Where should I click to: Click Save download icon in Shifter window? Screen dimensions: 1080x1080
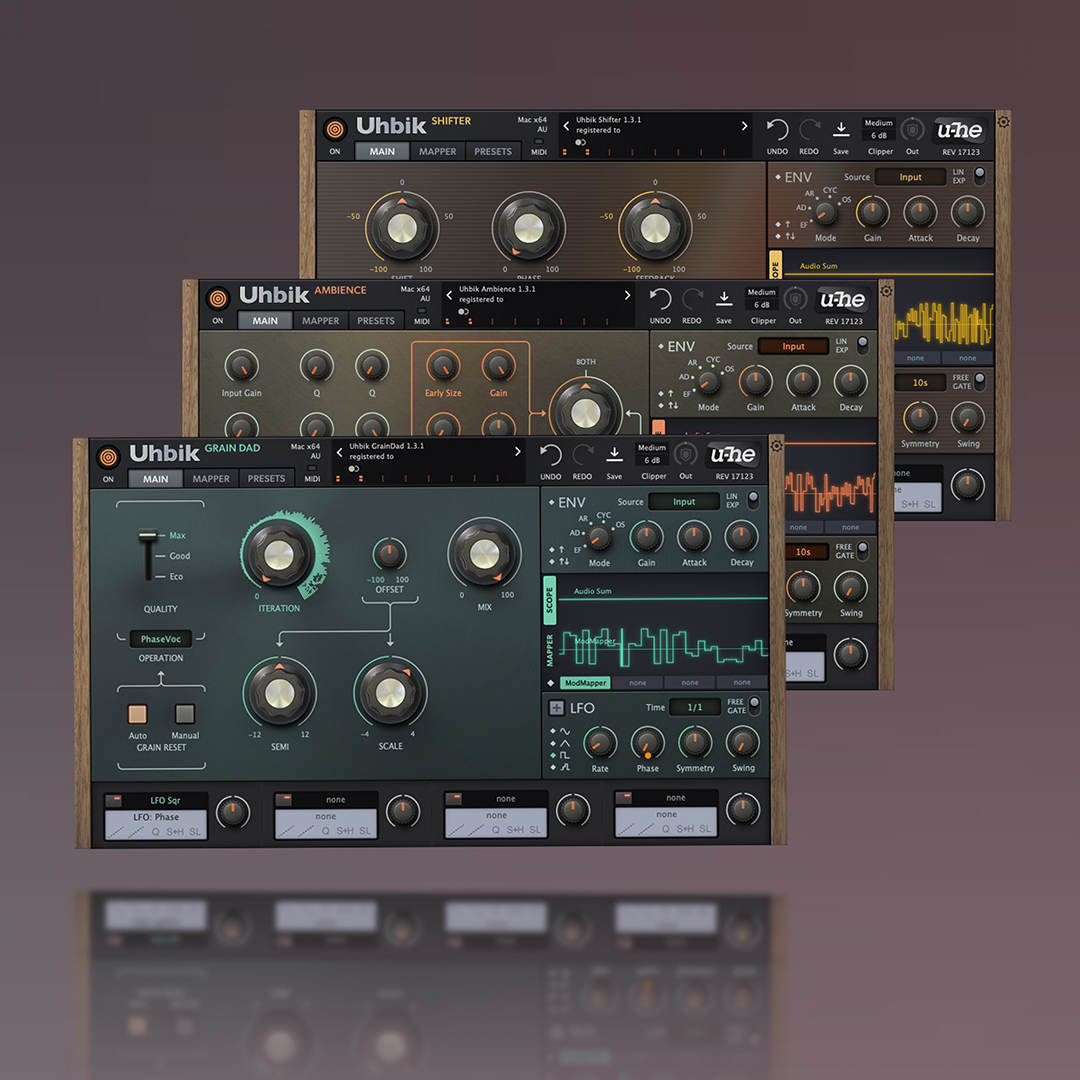(x=841, y=129)
